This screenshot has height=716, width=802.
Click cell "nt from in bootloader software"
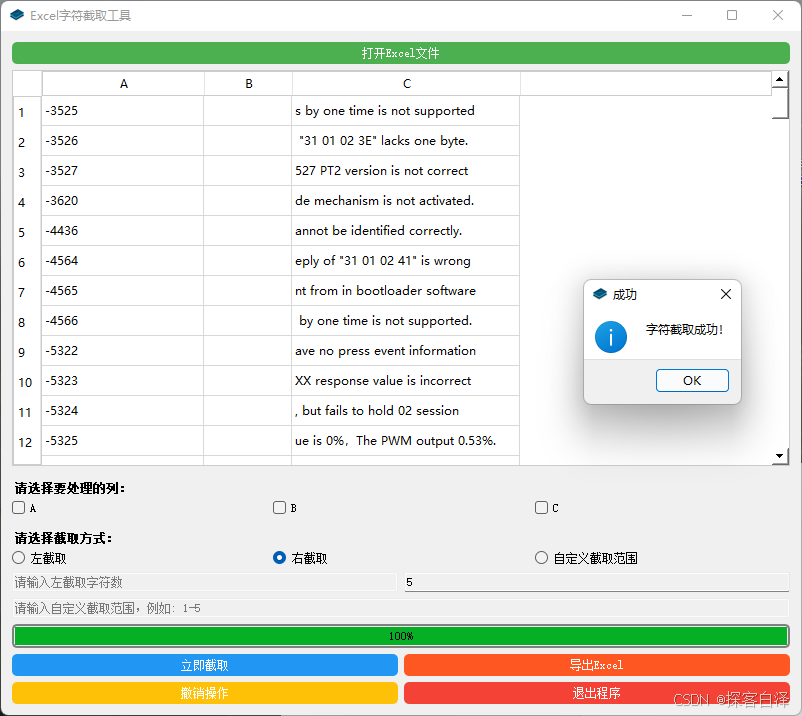(406, 290)
